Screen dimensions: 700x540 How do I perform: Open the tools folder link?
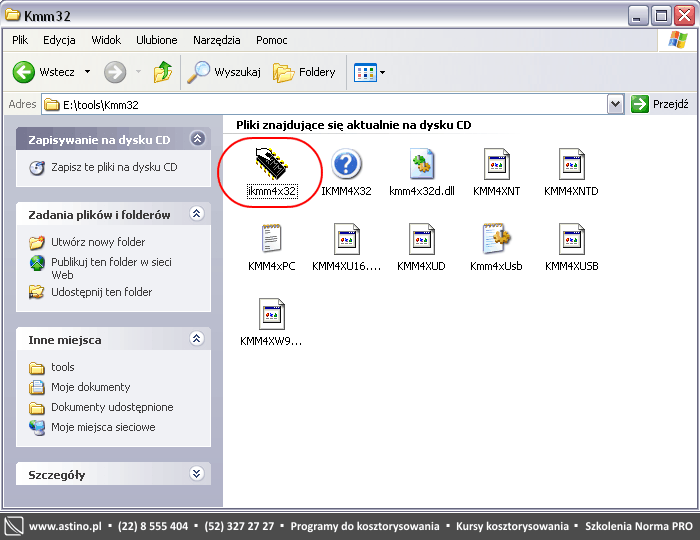click(62, 367)
